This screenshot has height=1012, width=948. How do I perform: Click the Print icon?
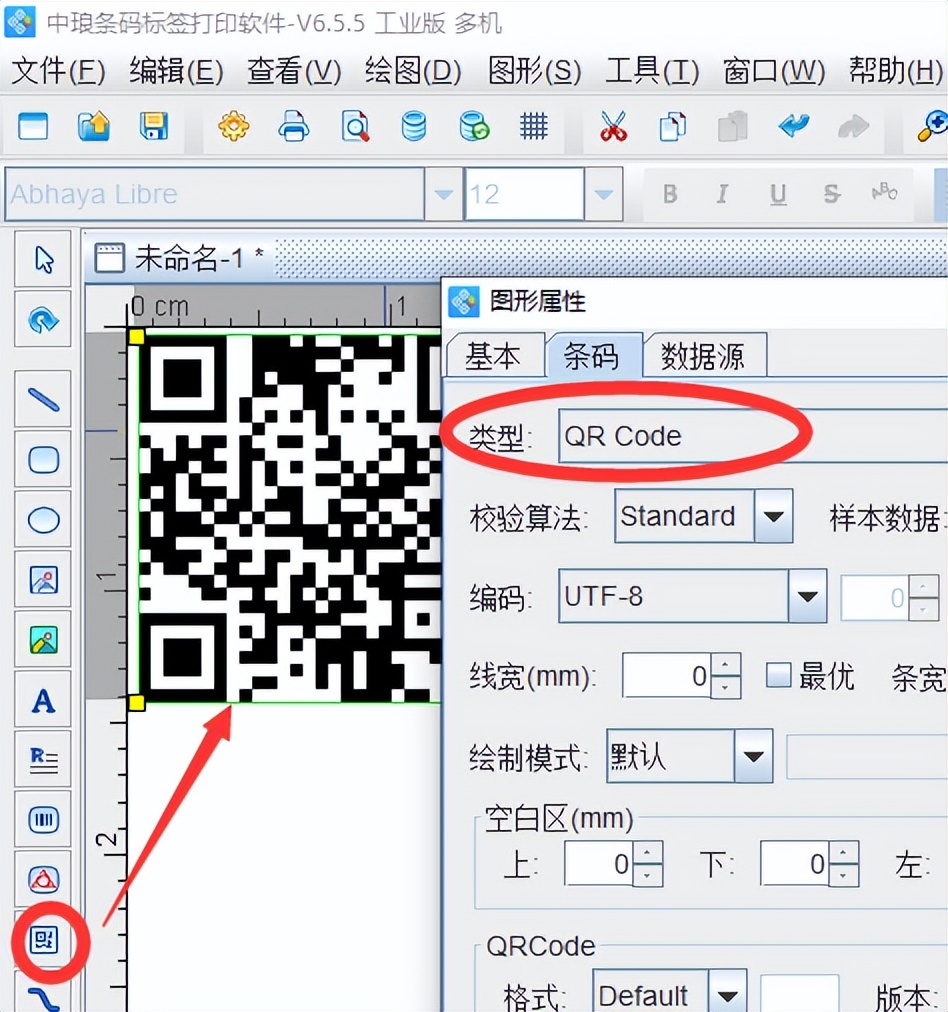pos(294,126)
